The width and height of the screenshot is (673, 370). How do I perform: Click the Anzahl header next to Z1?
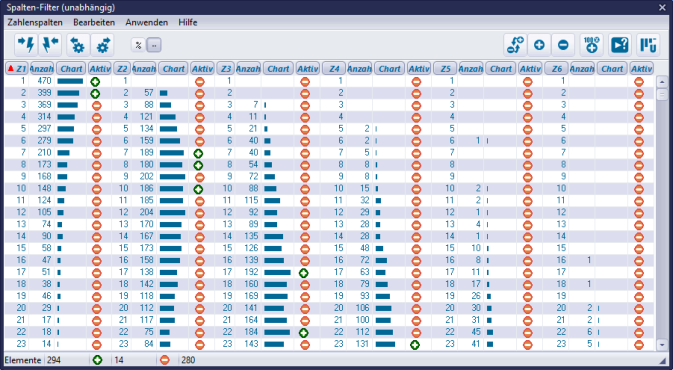(42, 69)
